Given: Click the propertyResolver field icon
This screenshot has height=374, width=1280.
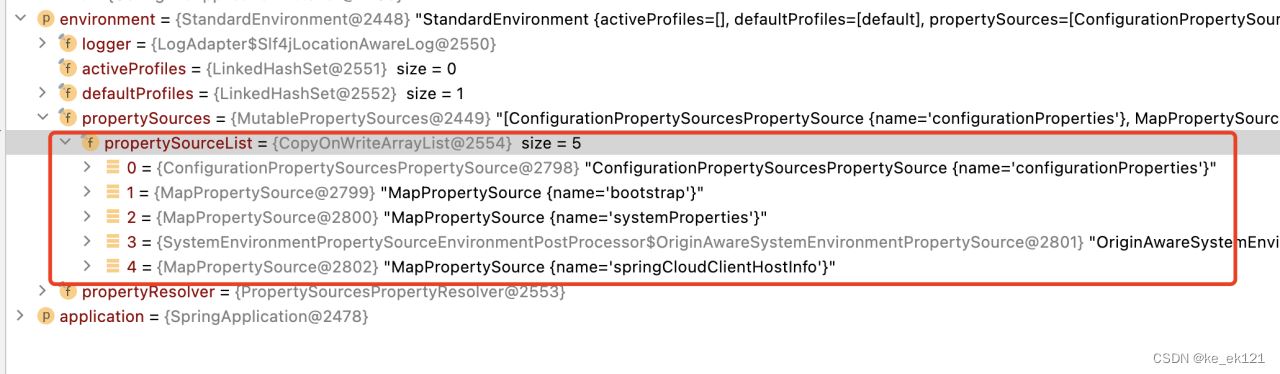Looking at the screenshot, I should [67, 292].
